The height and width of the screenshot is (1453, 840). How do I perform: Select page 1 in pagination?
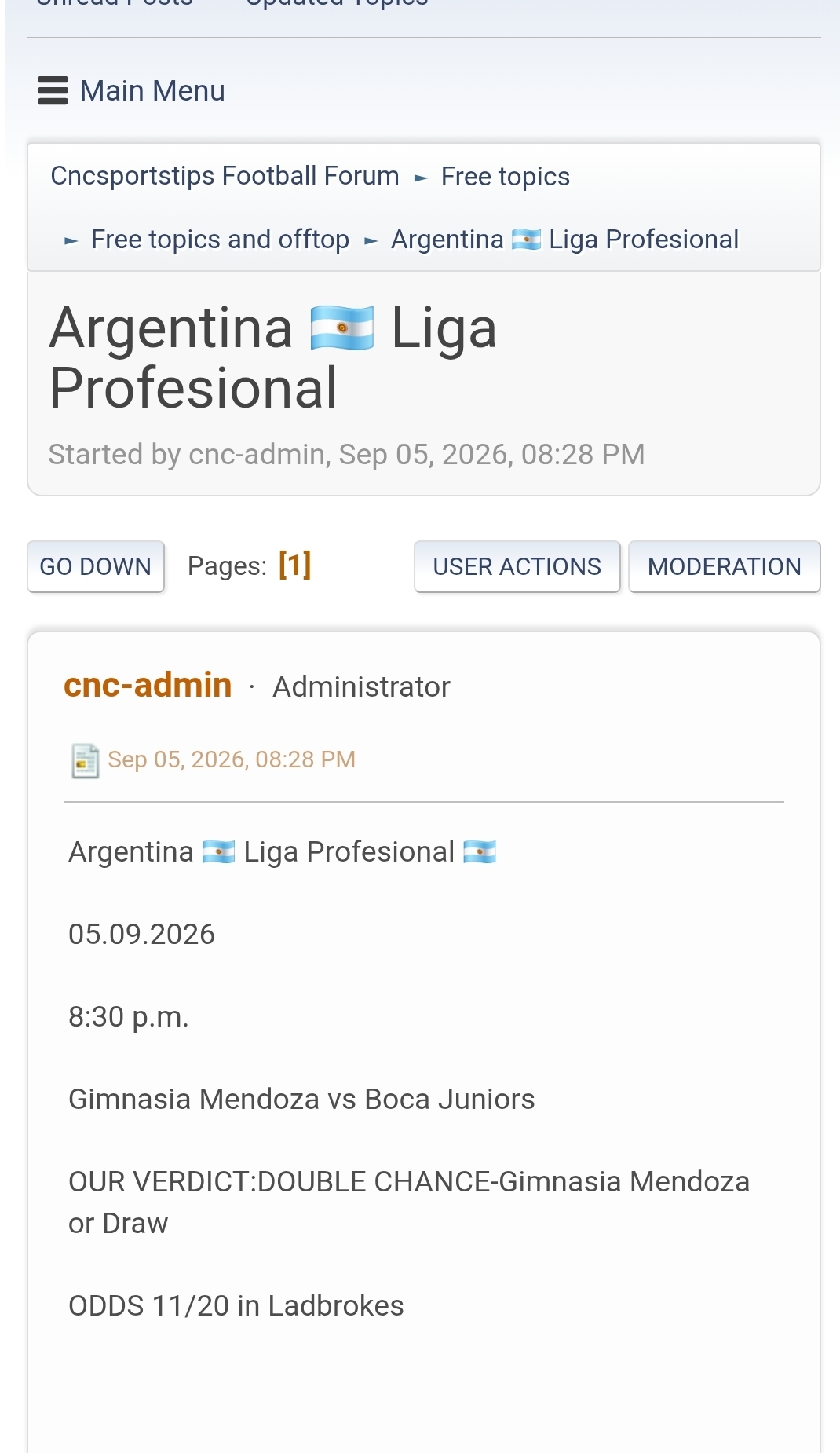pos(295,565)
